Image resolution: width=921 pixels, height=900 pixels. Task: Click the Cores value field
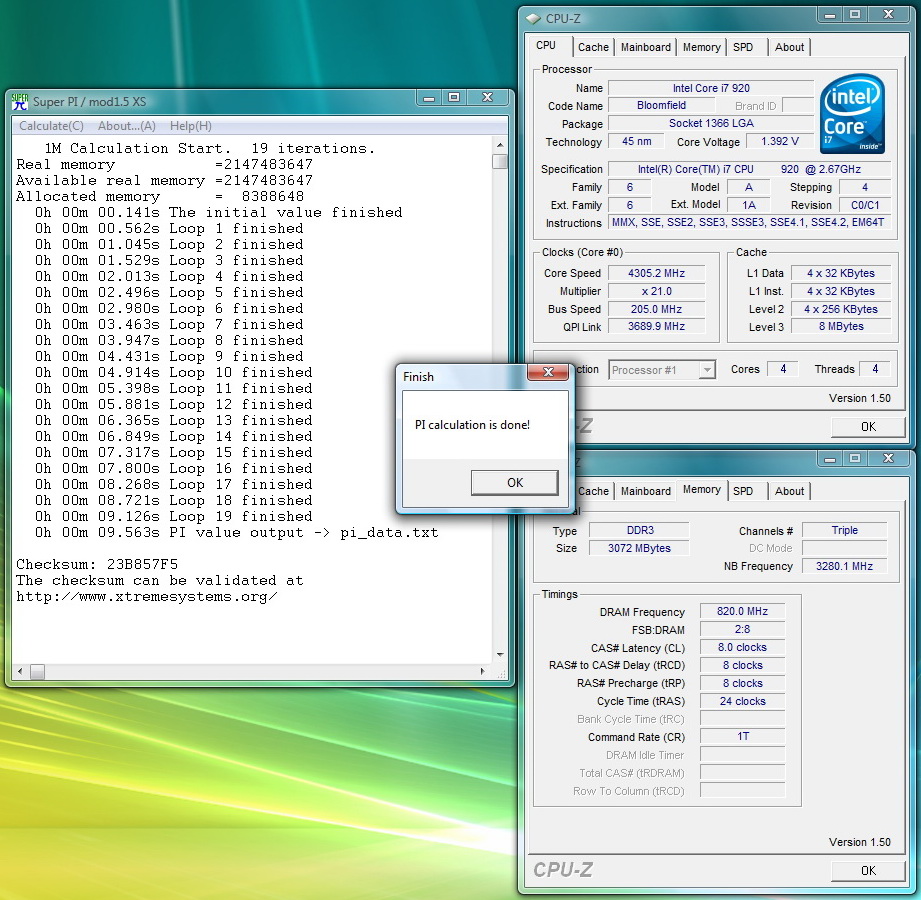[x=783, y=369]
